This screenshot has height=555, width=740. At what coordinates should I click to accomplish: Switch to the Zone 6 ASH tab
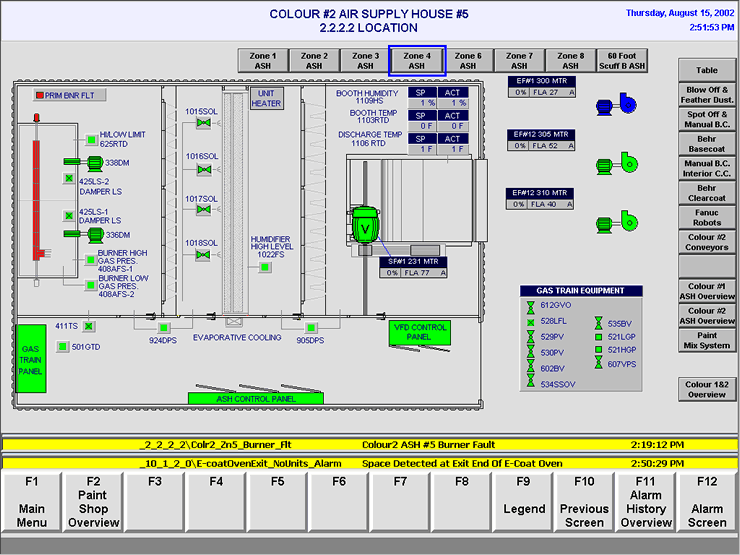(467, 61)
